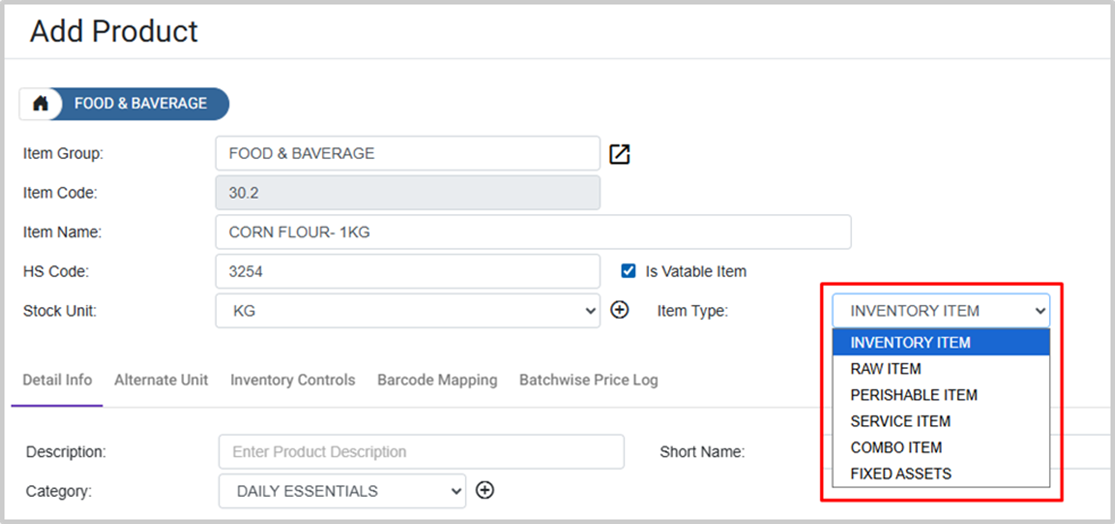This screenshot has height=524, width=1115.
Task: Click the Item Name input field
Action: (x=532, y=232)
